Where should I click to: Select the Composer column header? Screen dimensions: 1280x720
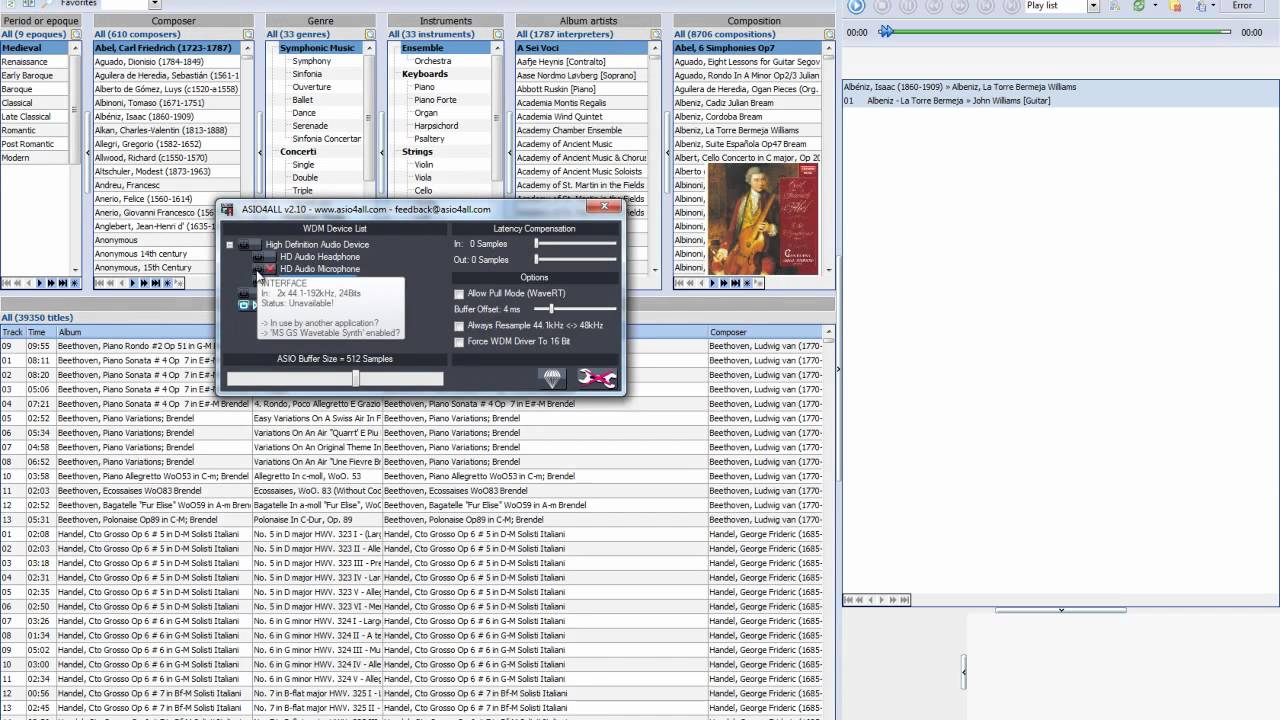pyautogui.click(x=174, y=20)
